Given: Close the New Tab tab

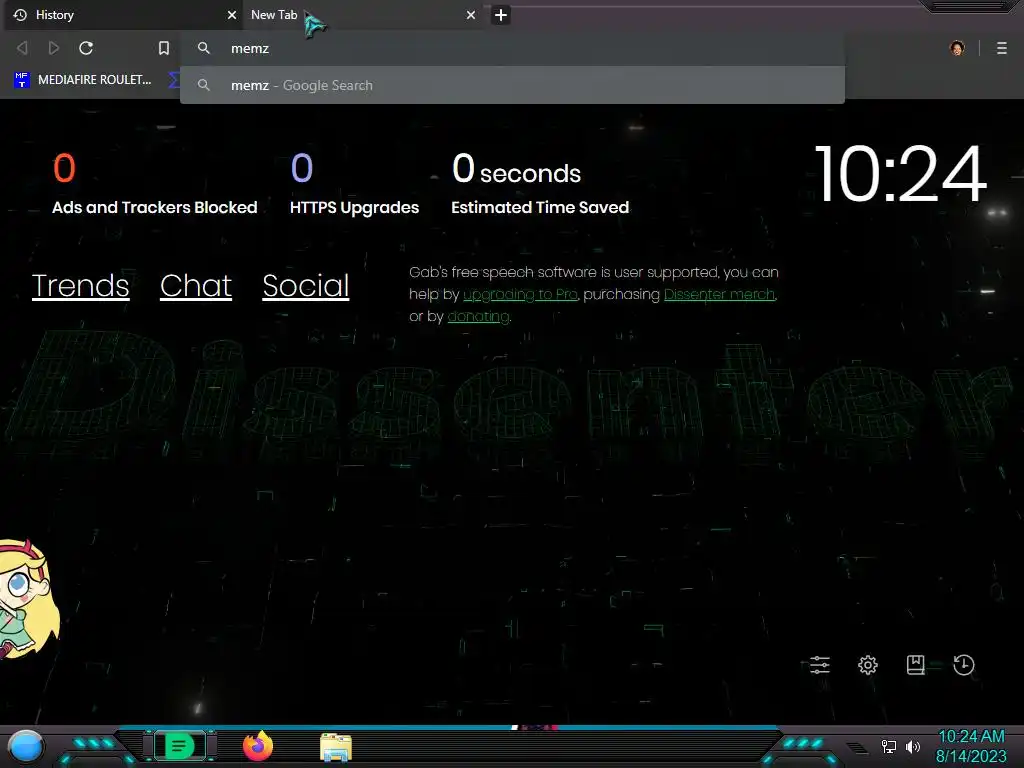Looking at the screenshot, I should pos(470,15).
